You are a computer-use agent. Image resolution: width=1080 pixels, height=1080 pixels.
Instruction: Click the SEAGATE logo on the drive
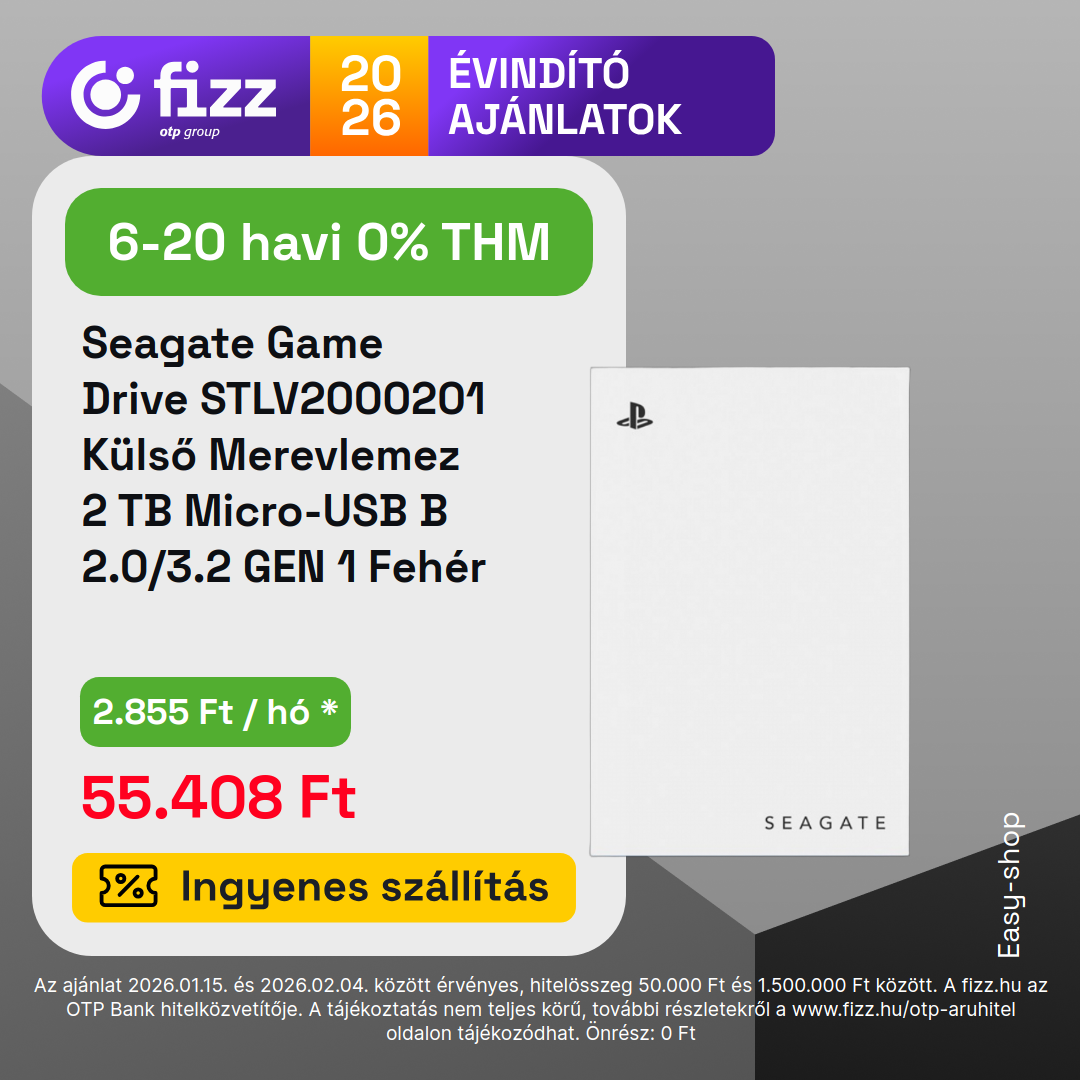click(825, 823)
